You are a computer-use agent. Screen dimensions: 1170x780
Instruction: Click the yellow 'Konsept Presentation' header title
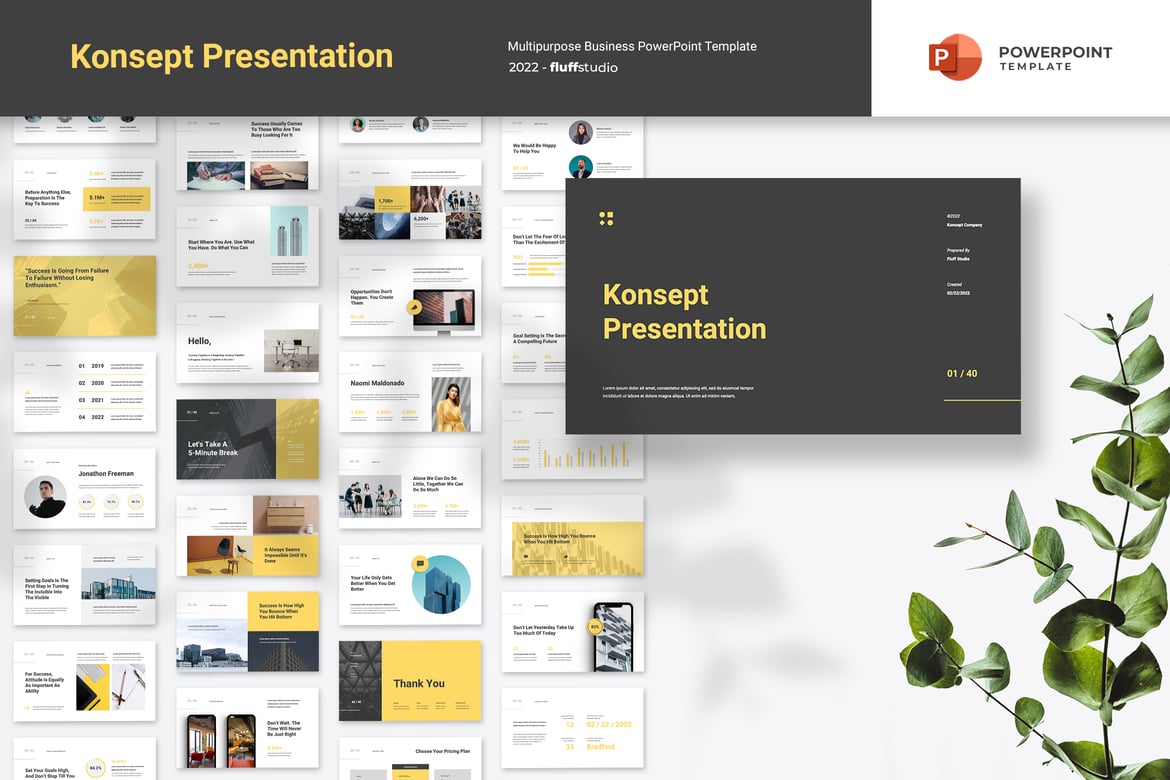click(x=231, y=57)
